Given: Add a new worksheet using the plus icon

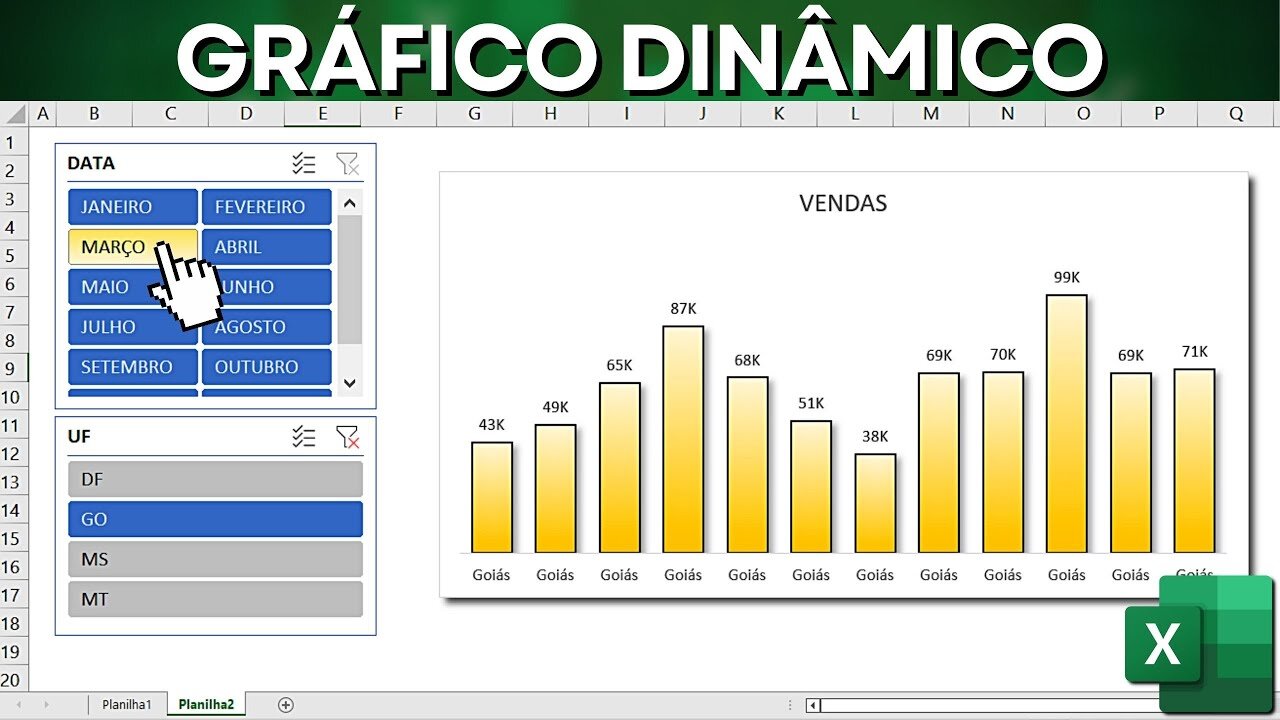Looking at the screenshot, I should pos(285,704).
